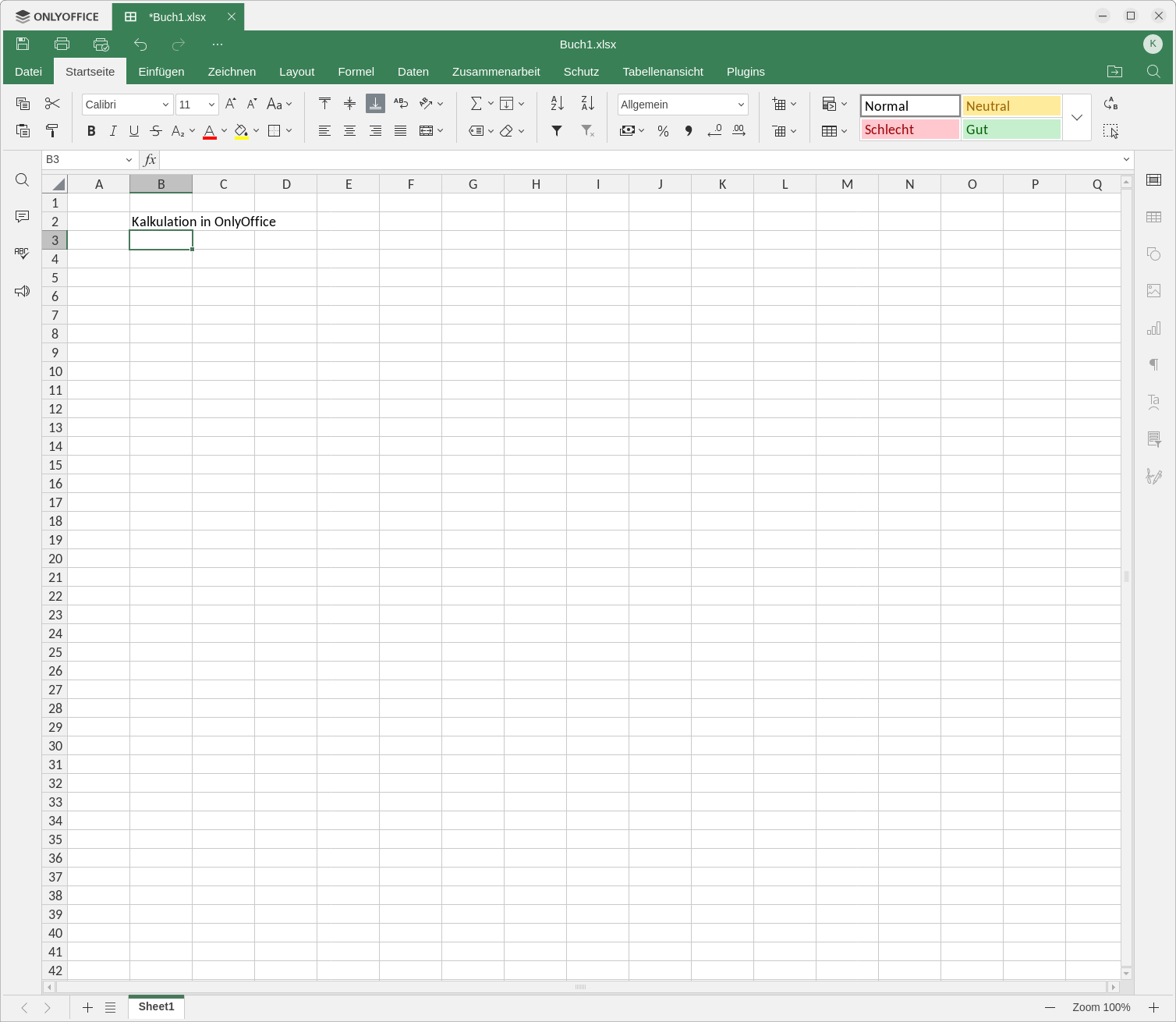Open the Calibri font name dropdown
This screenshot has width=1176, height=1022.
click(x=127, y=105)
